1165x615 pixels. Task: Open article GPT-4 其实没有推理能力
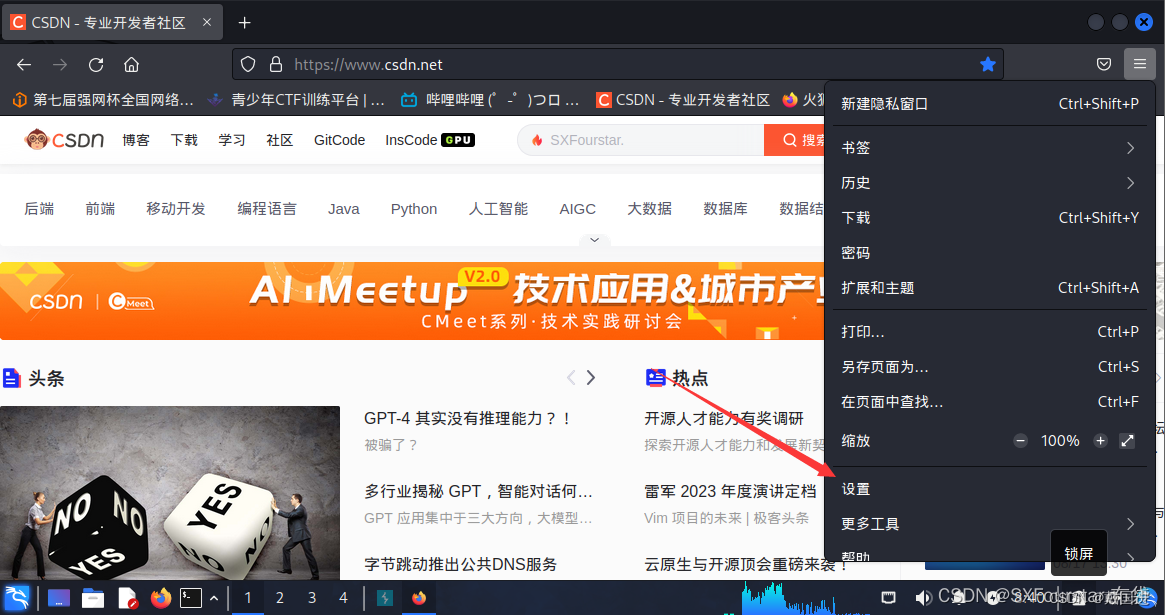click(x=468, y=418)
